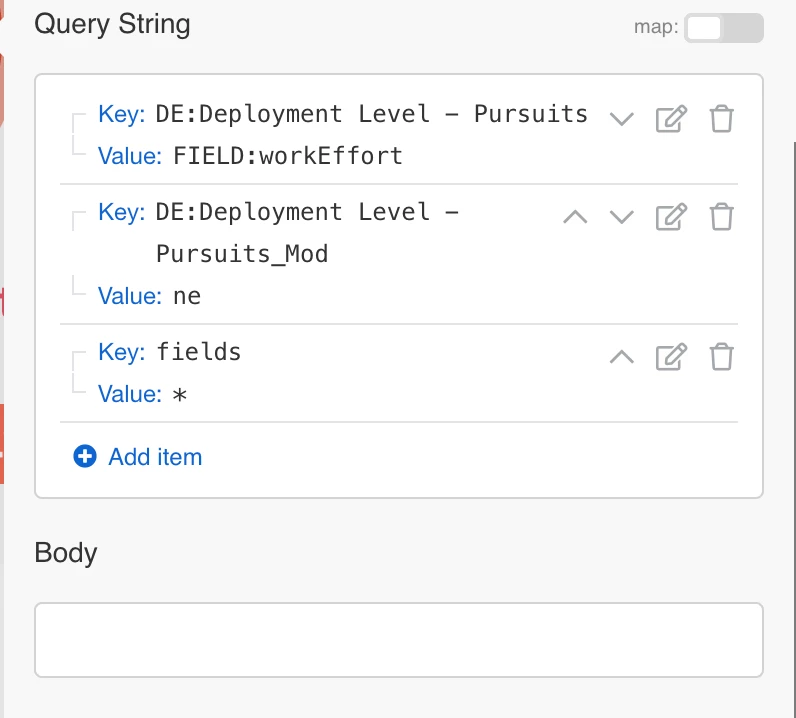This screenshot has height=718, width=796.
Task: Edit the fields query item
Action: click(x=671, y=356)
